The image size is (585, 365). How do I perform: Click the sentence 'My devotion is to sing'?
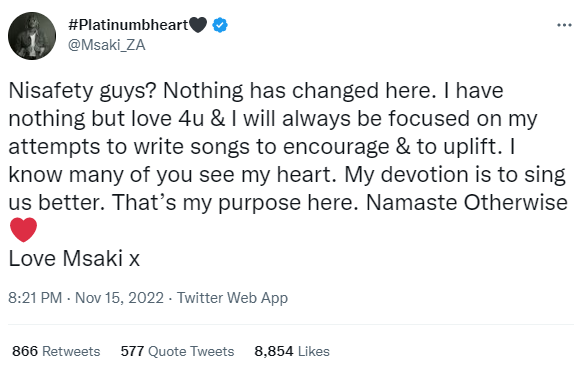click(455, 175)
